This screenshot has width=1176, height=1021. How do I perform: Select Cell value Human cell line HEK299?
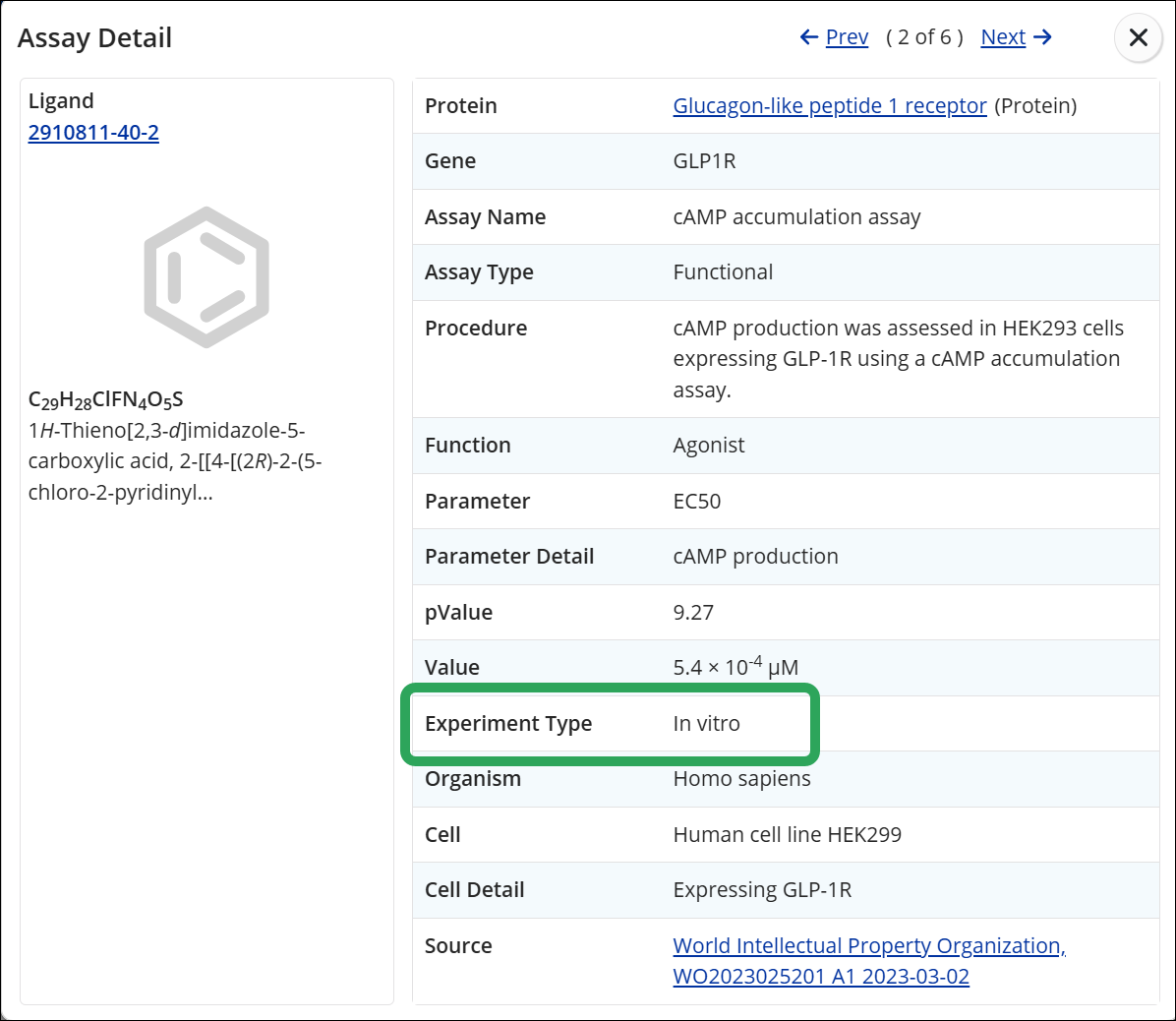(787, 834)
